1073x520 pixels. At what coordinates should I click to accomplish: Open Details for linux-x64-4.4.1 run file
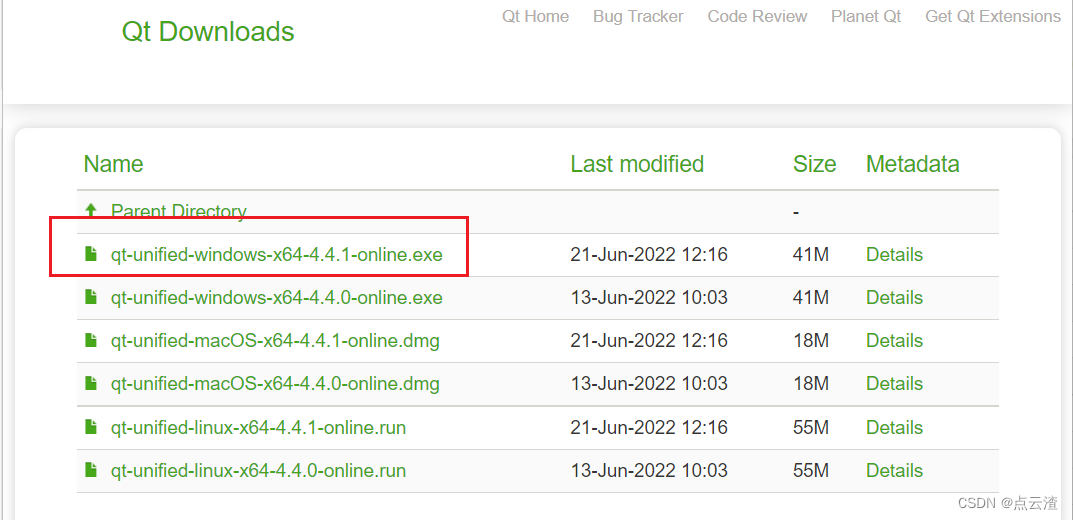[894, 428]
